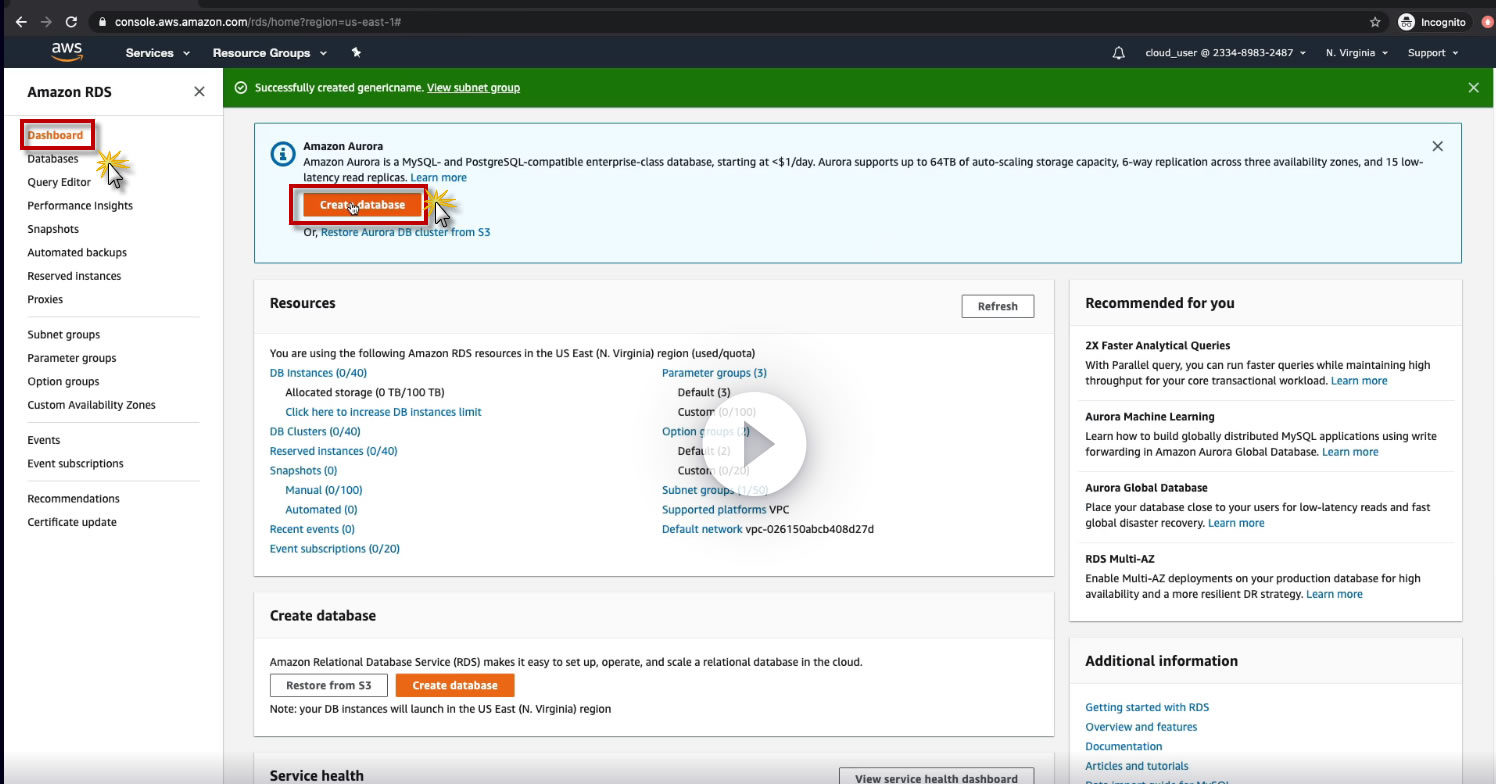This screenshot has width=1496, height=784.
Task: Click Create database in the Aurora box
Action: tap(362, 205)
